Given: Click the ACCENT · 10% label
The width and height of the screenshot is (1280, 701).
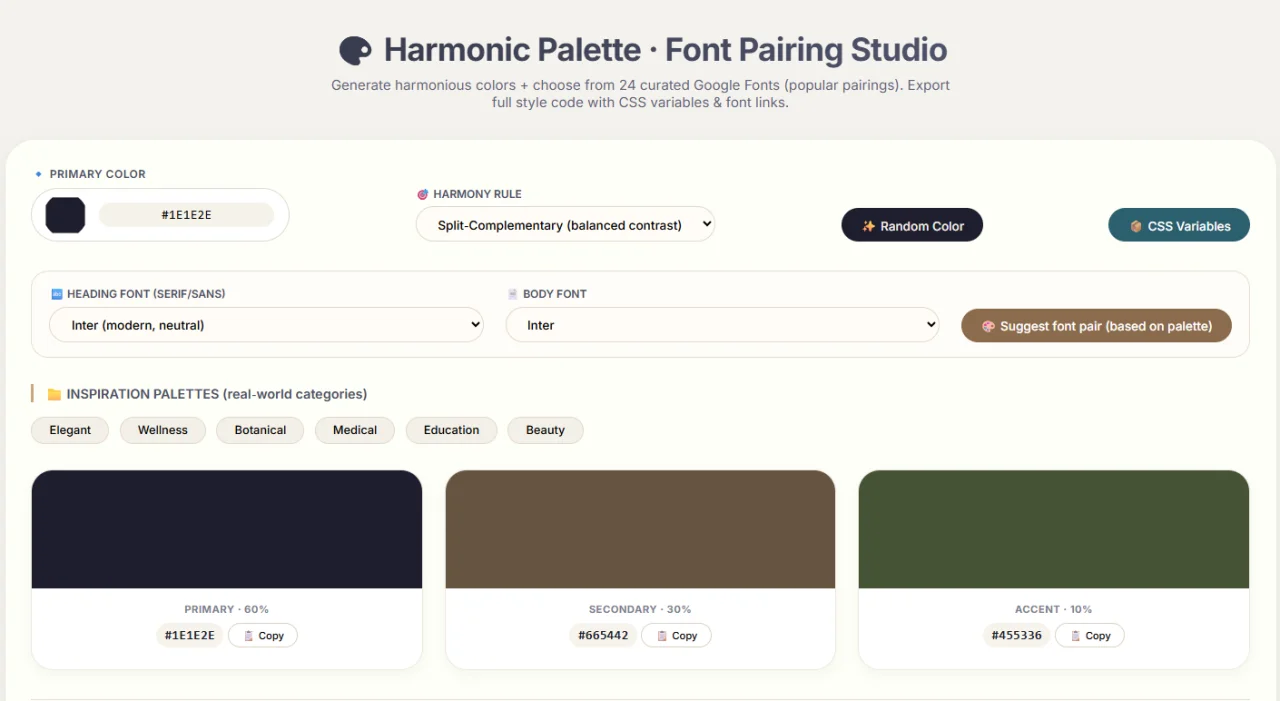Looking at the screenshot, I should (1054, 609).
